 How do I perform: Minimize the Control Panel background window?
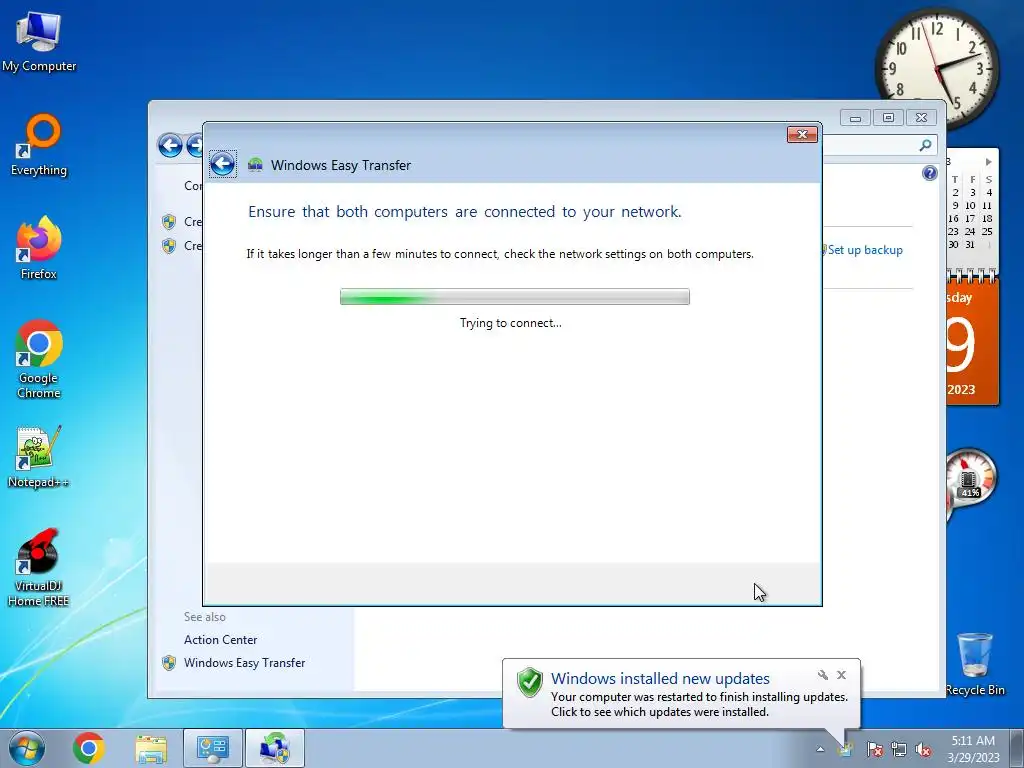pos(855,118)
